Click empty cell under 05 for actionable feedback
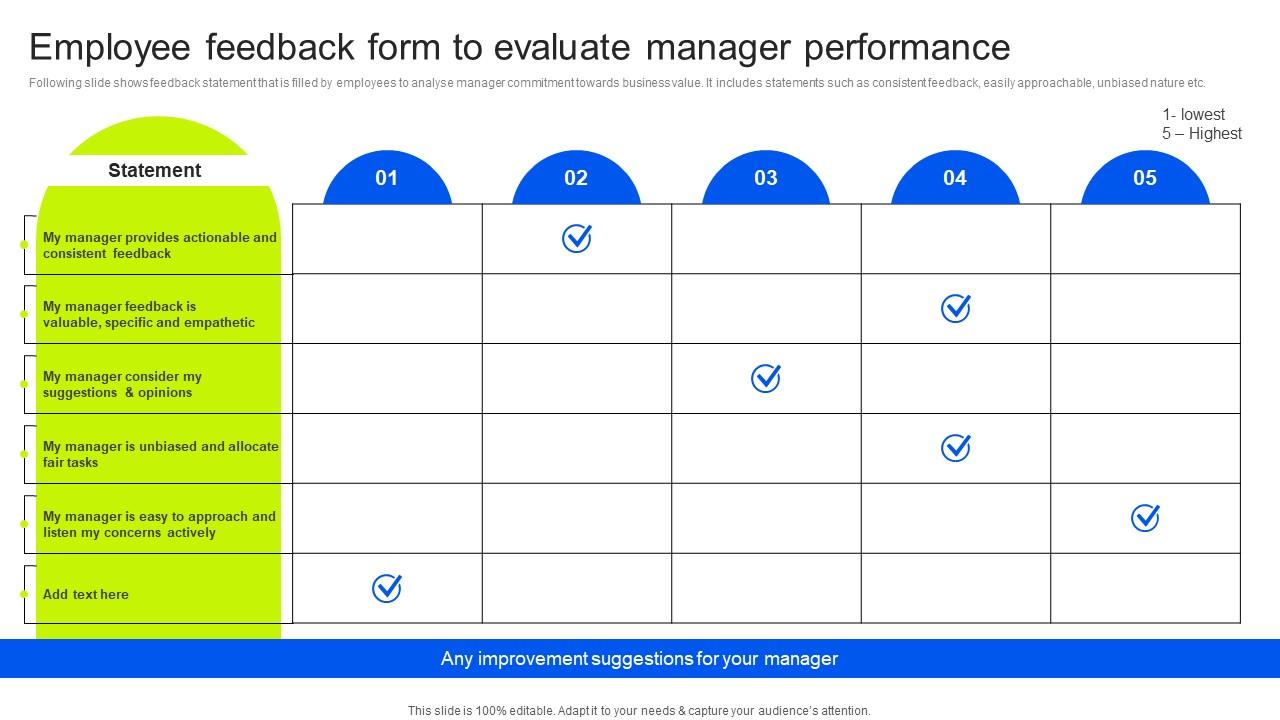 coord(1146,239)
